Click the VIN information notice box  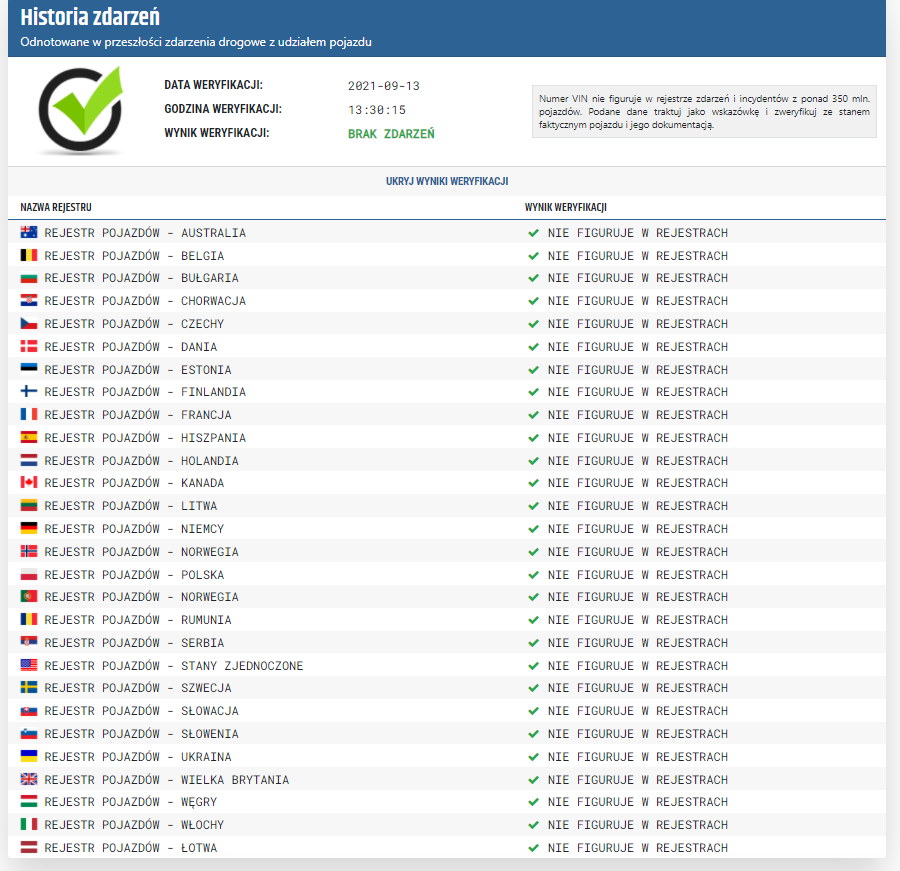tap(704, 111)
